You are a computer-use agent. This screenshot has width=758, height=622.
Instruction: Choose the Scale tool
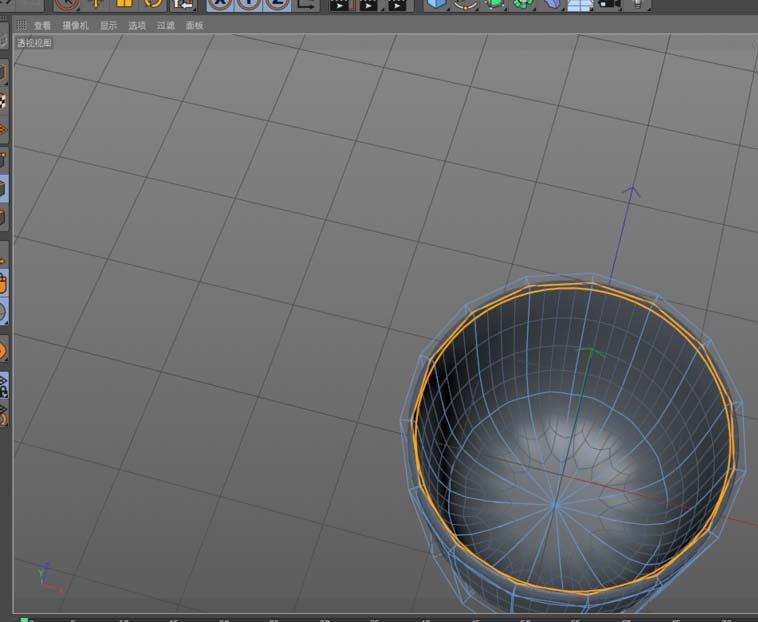pyautogui.click(x=125, y=3)
